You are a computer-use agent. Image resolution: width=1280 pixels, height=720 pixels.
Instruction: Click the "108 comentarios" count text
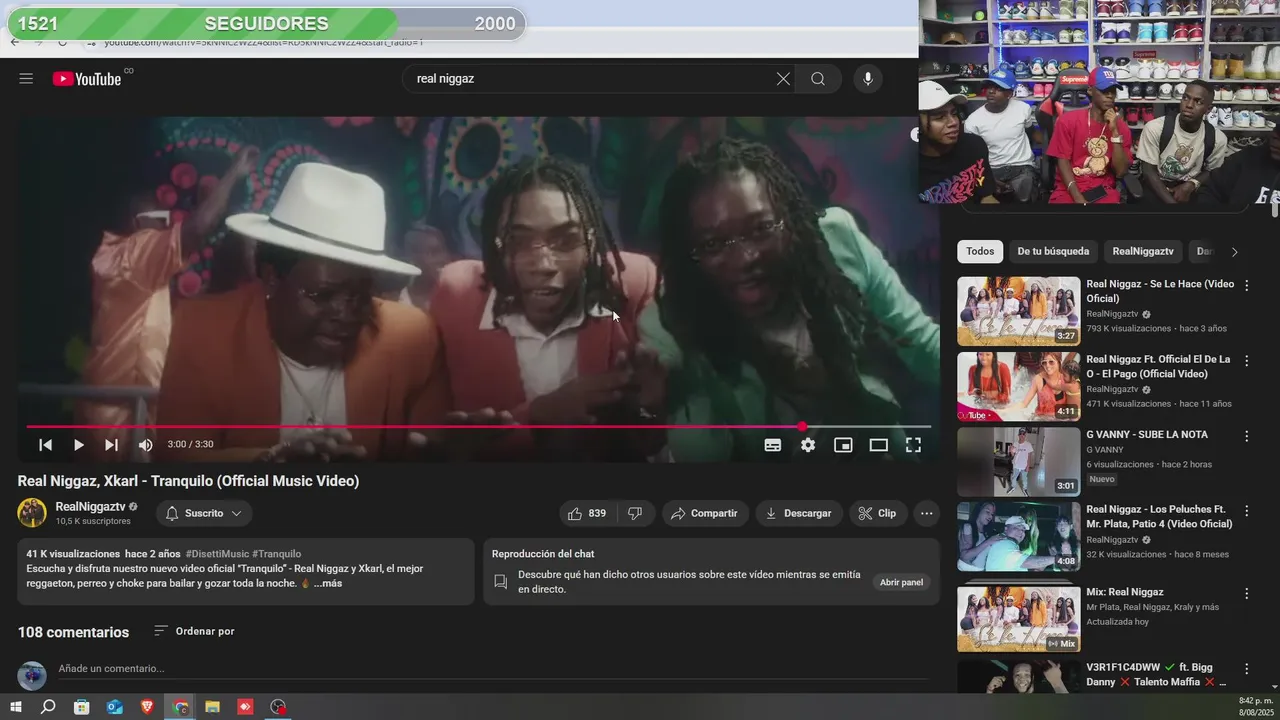(x=73, y=632)
